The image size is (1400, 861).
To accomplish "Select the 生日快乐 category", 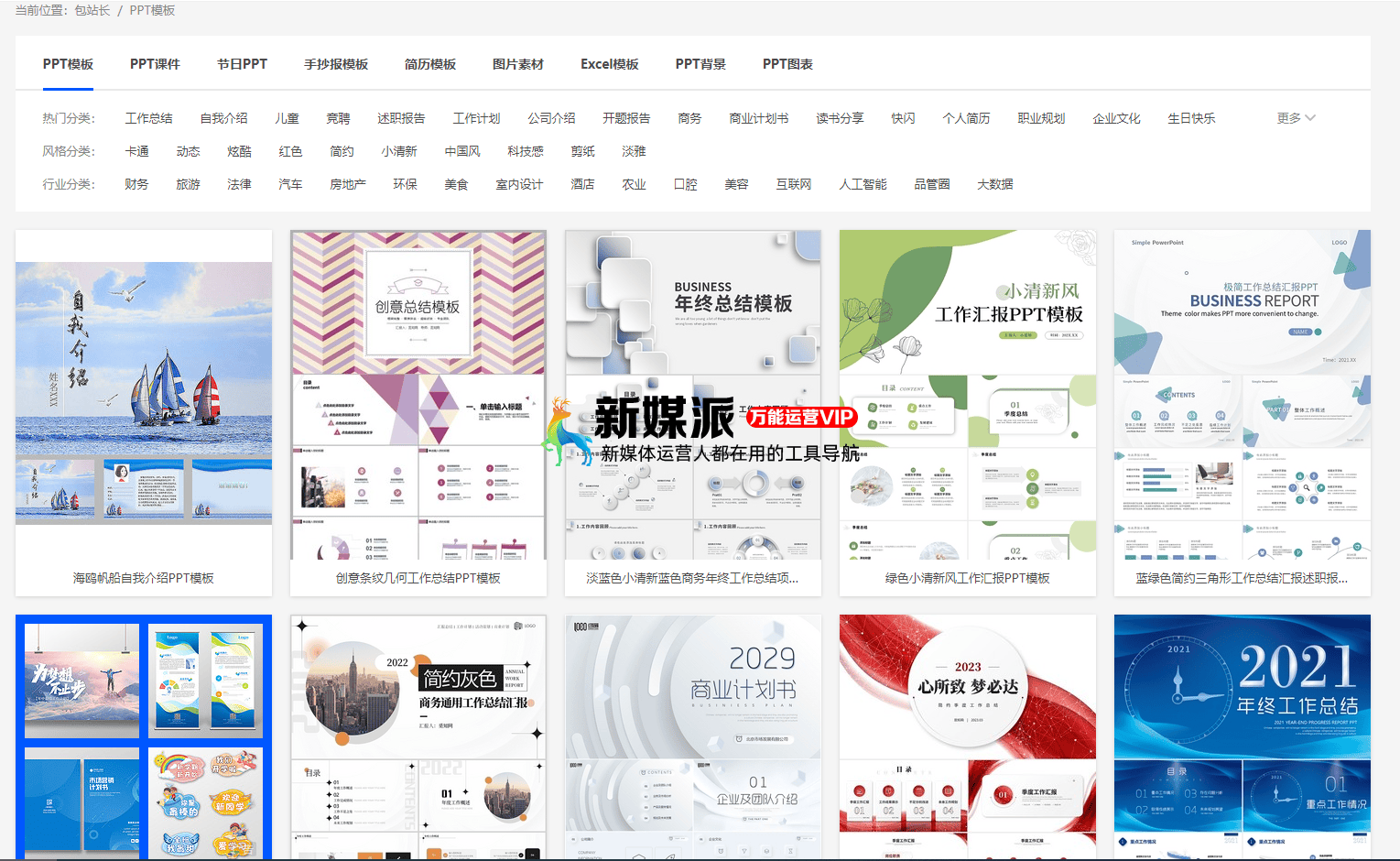I will (1191, 117).
